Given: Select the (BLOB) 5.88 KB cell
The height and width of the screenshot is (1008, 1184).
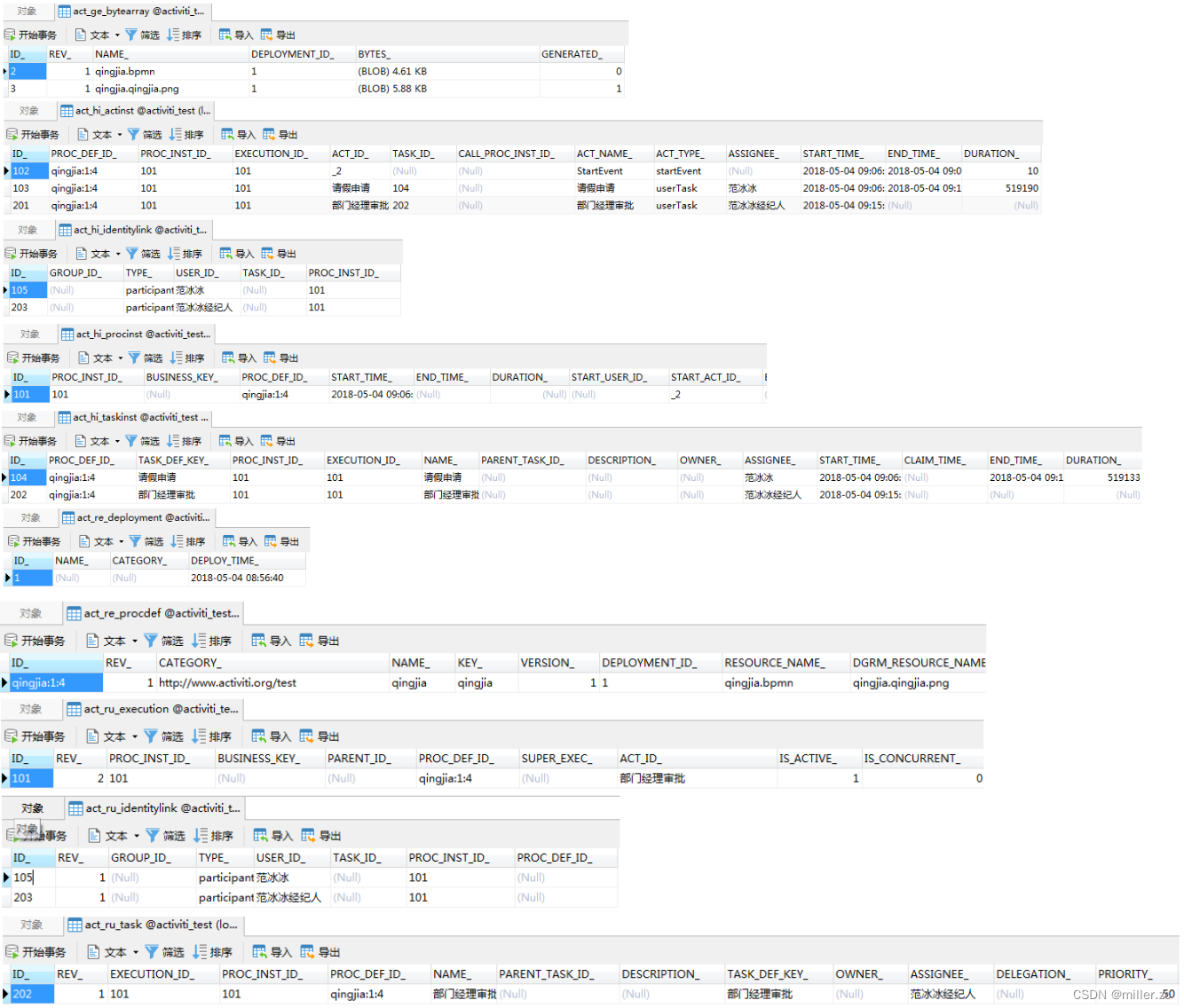Looking at the screenshot, I should [x=447, y=89].
